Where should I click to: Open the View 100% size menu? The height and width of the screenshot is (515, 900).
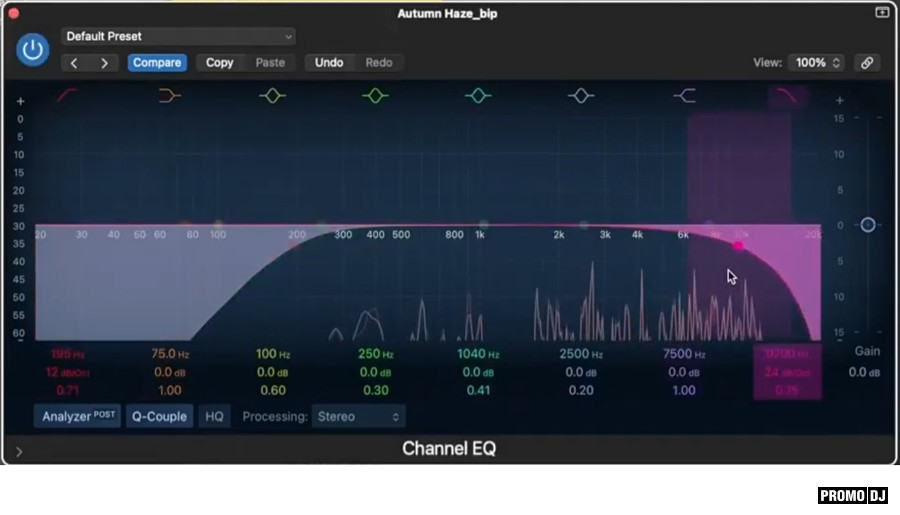coord(817,62)
